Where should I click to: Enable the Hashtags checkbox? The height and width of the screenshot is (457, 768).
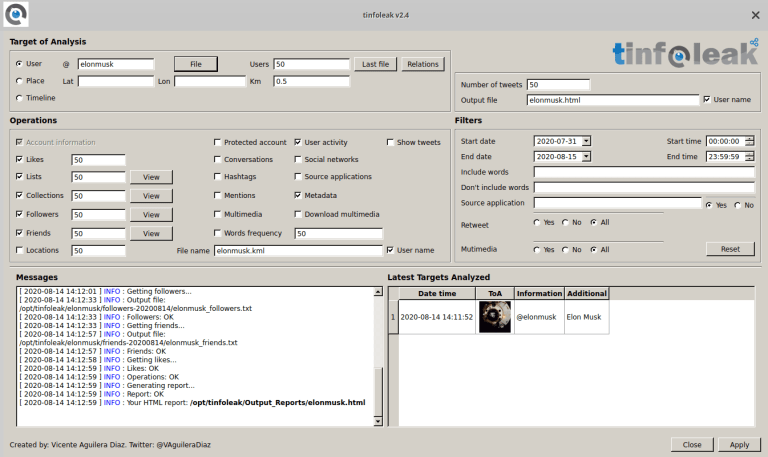pyautogui.click(x=217, y=176)
